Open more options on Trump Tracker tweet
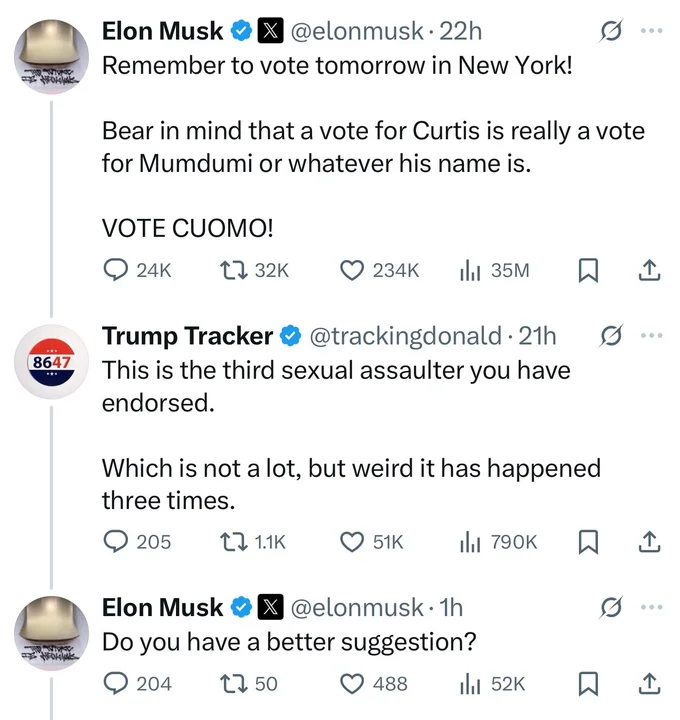This screenshot has height=720, width=680. point(651,335)
